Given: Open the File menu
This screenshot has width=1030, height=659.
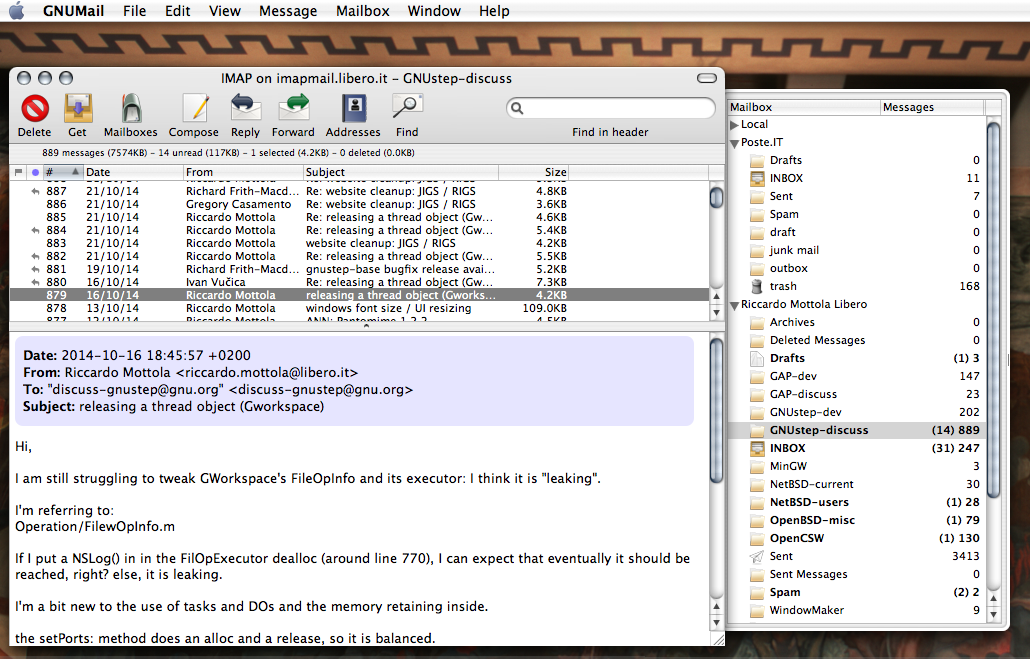Looking at the screenshot, I should point(134,11).
